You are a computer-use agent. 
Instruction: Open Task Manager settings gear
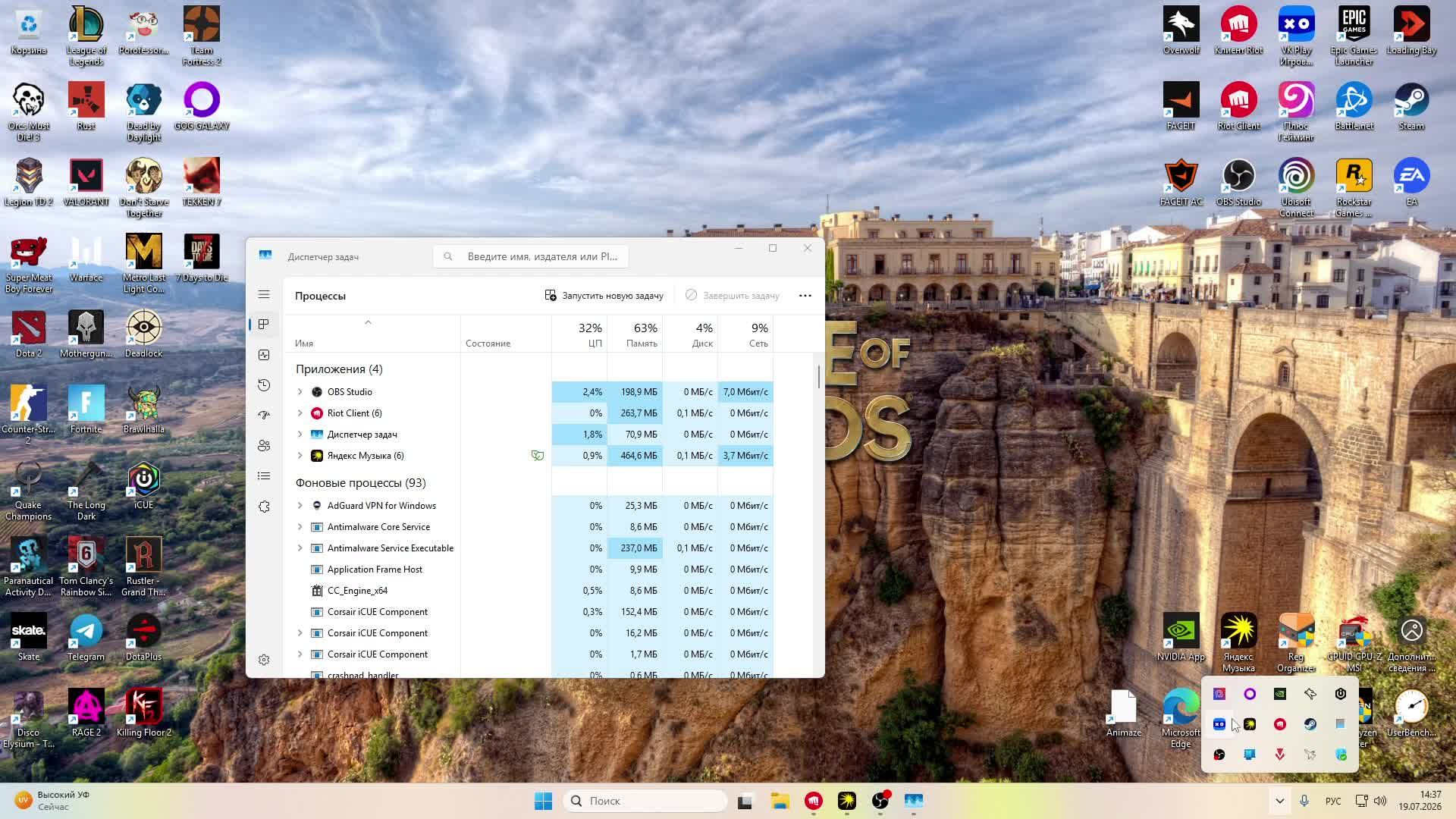tap(264, 660)
